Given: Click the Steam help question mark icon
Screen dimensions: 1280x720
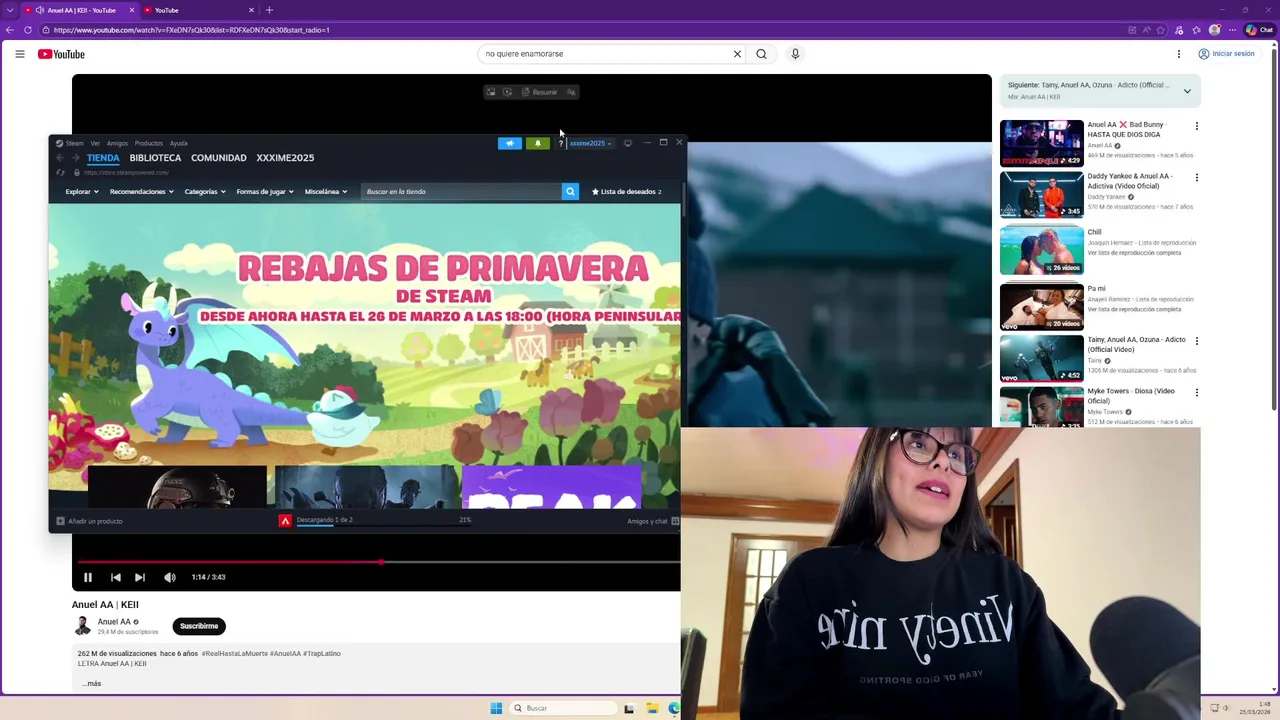Looking at the screenshot, I should [560, 143].
